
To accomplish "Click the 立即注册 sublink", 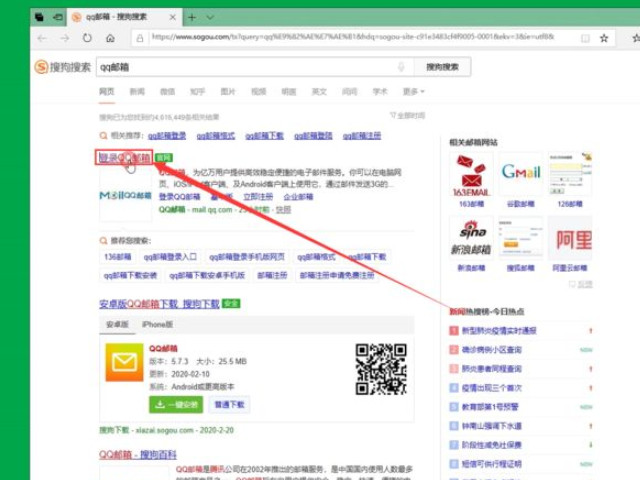I will point(258,197).
